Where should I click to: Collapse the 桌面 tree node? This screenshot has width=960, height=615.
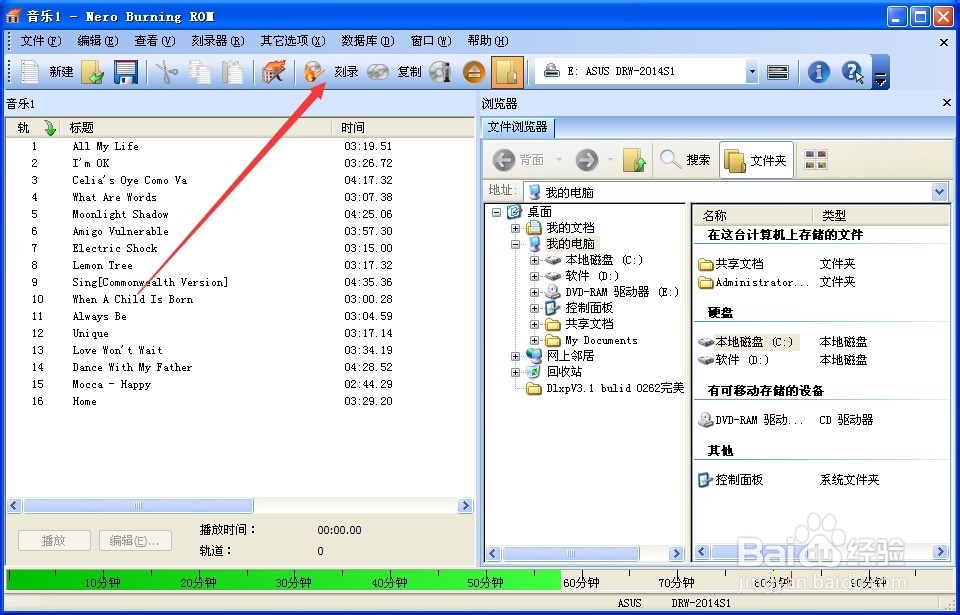pyautogui.click(x=497, y=212)
